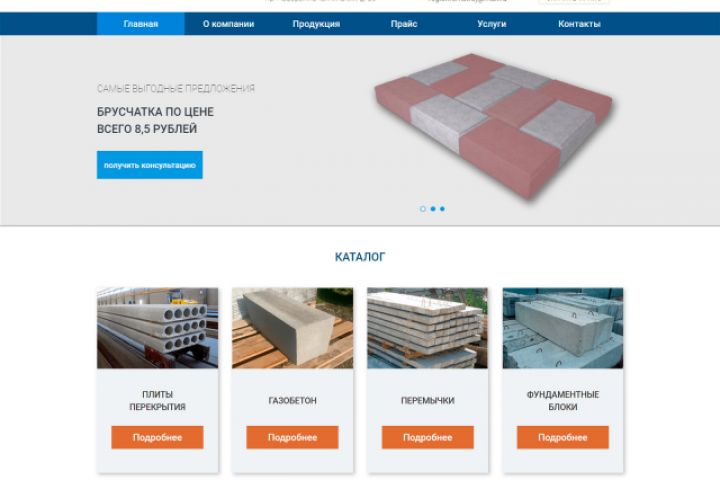The height and width of the screenshot is (480, 720).
Task: Click Подробнее under Плиты перекрытия
Action: coord(158,437)
